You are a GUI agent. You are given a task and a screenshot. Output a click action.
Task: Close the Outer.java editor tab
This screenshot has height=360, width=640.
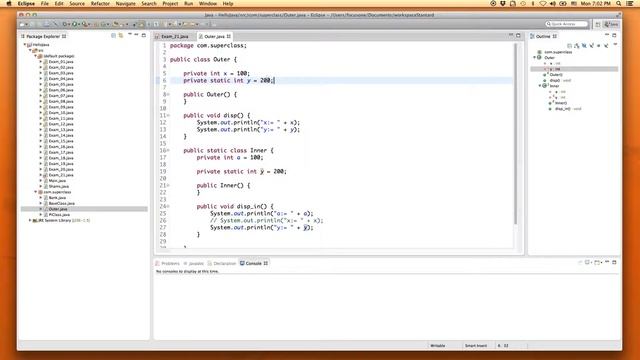[229, 36]
